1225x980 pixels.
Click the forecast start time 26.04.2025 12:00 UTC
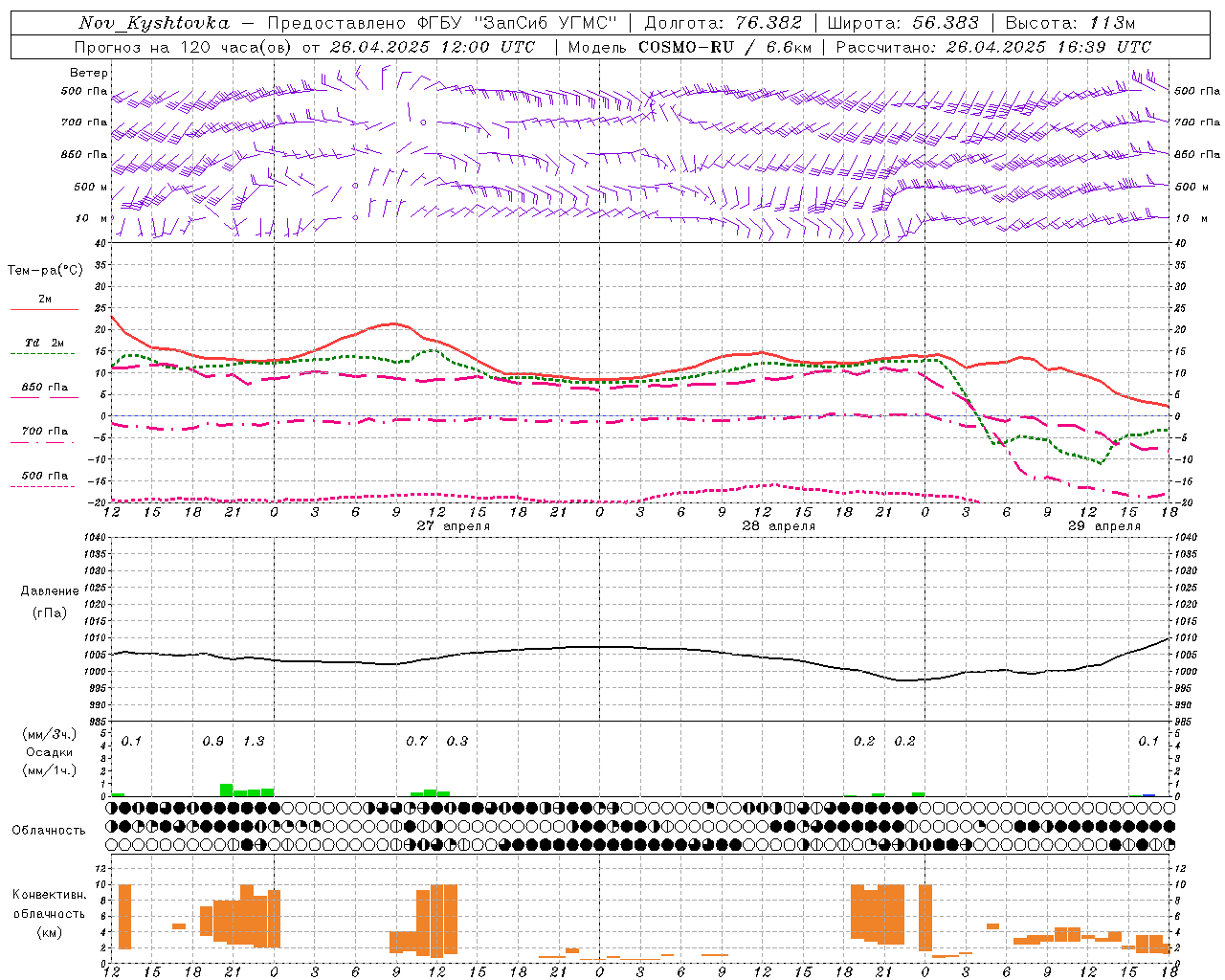click(433, 47)
